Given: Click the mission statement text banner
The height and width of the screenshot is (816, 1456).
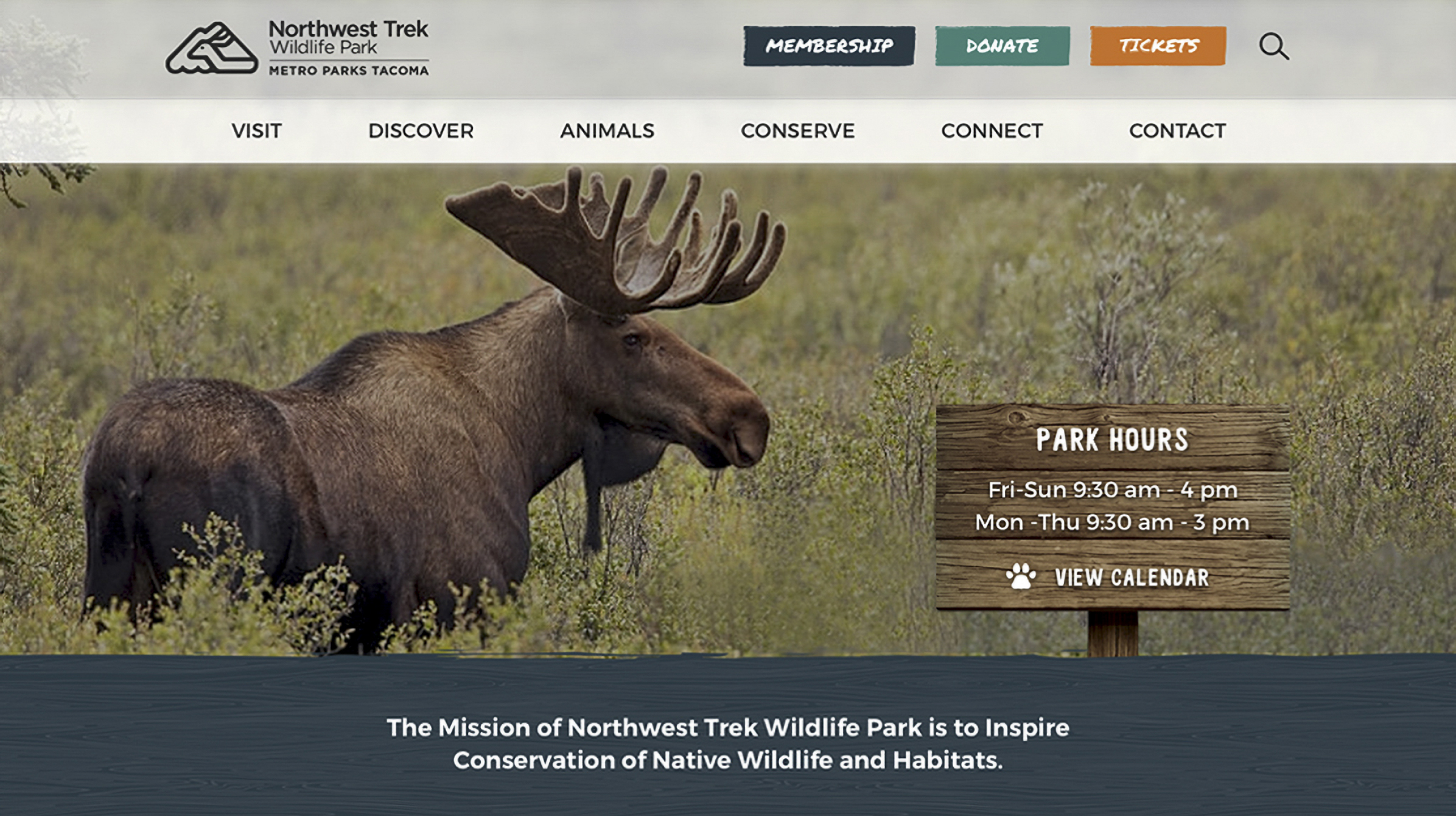Looking at the screenshot, I should (x=728, y=744).
